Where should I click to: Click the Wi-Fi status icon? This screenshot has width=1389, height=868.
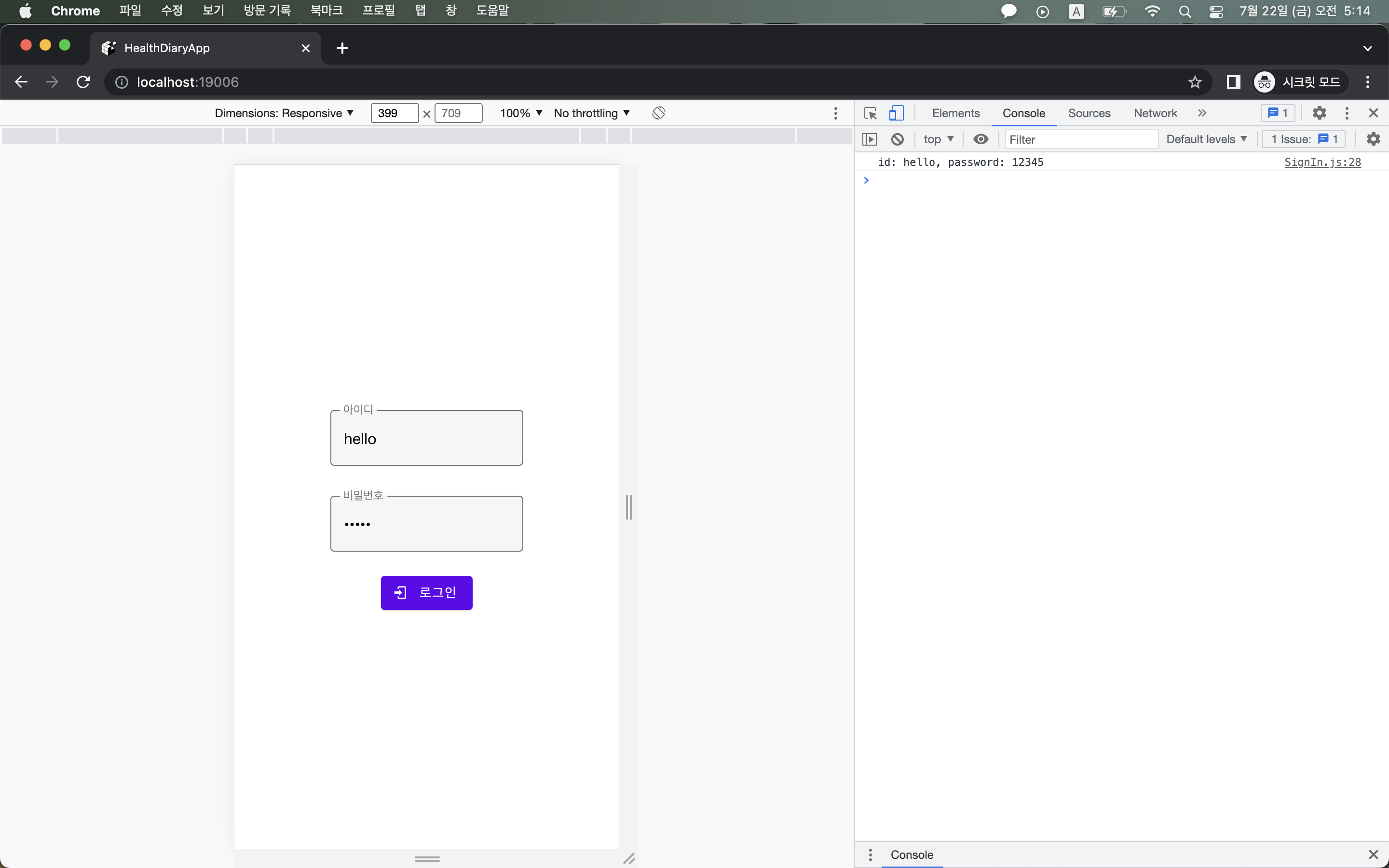tap(1152, 11)
